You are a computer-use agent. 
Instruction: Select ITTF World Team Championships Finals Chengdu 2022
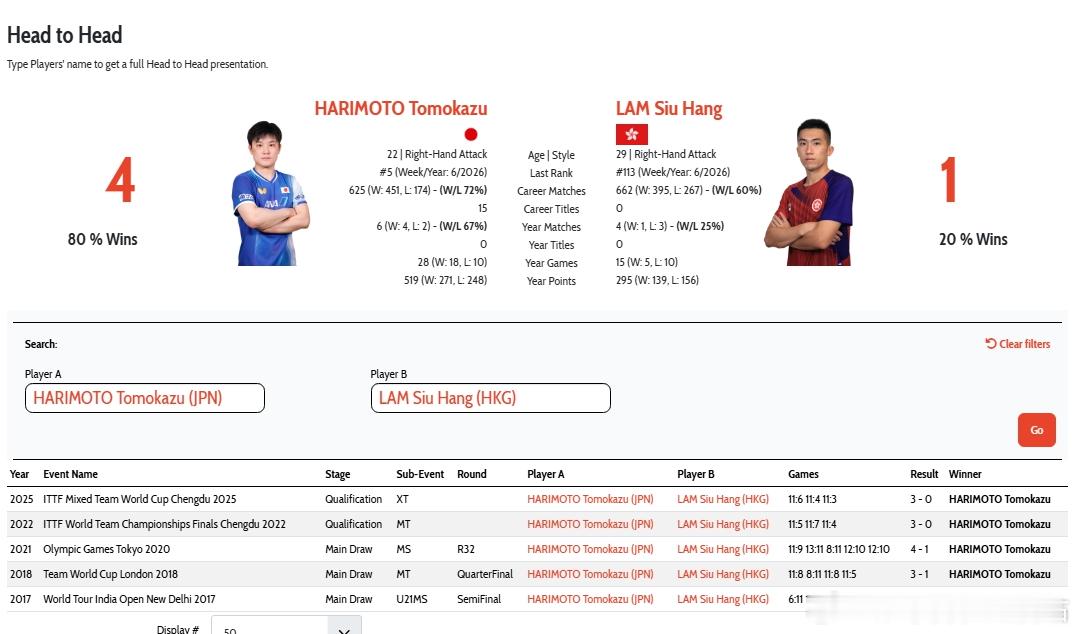pos(164,524)
